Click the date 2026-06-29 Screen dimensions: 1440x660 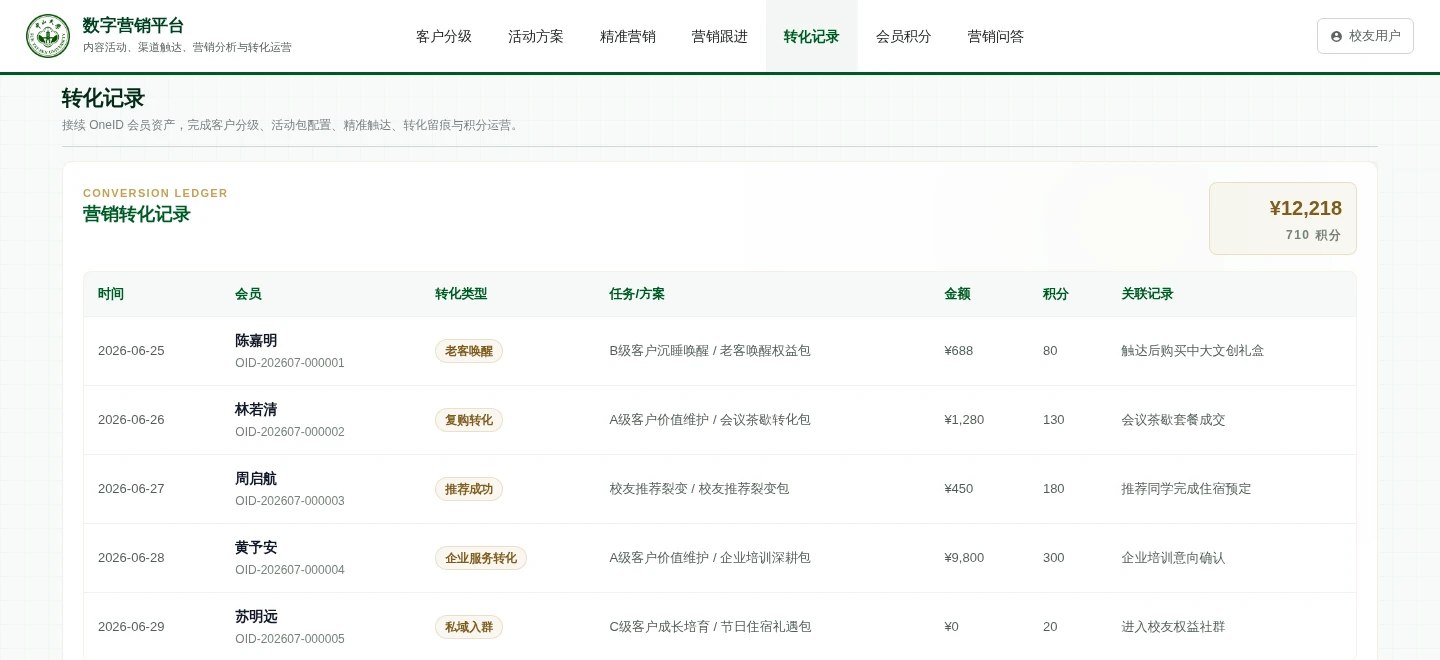coord(131,627)
